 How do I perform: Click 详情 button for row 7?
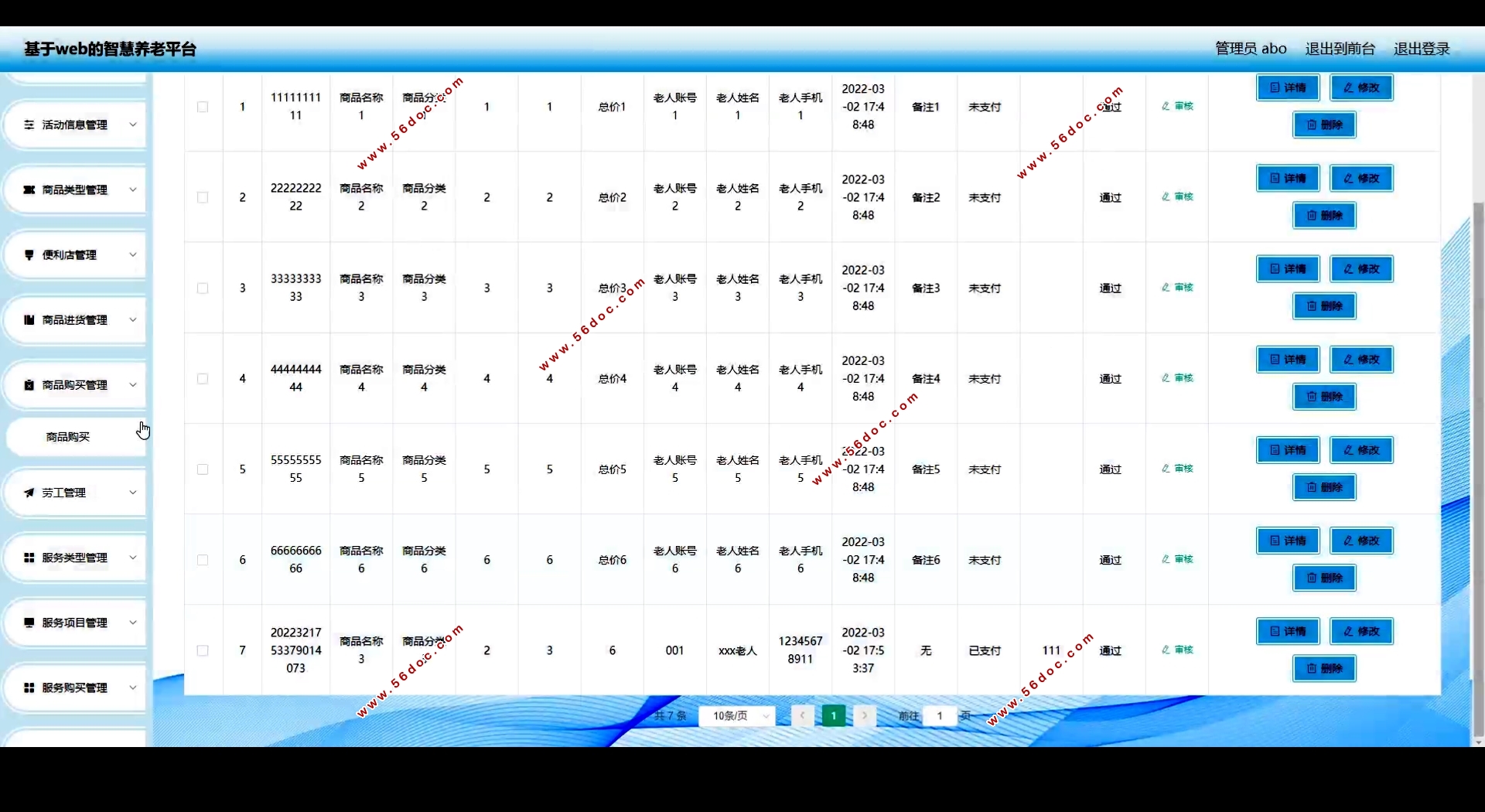[x=1288, y=631]
